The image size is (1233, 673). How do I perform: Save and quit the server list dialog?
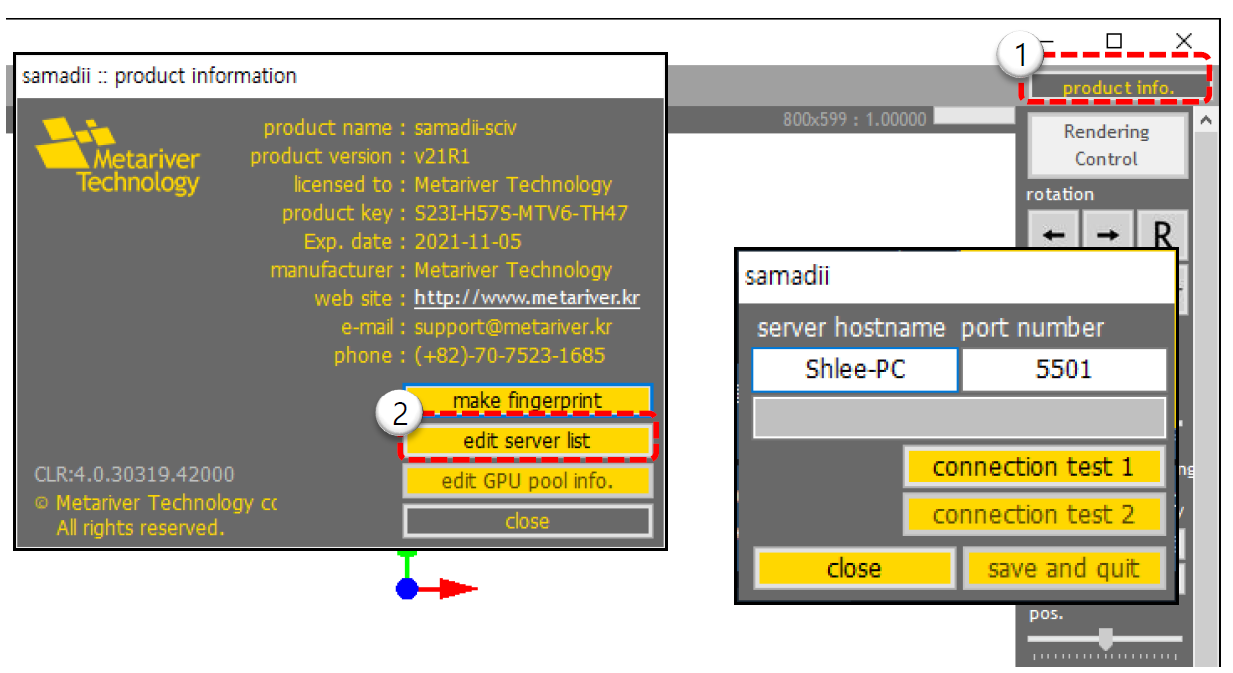click(1064, 568)
